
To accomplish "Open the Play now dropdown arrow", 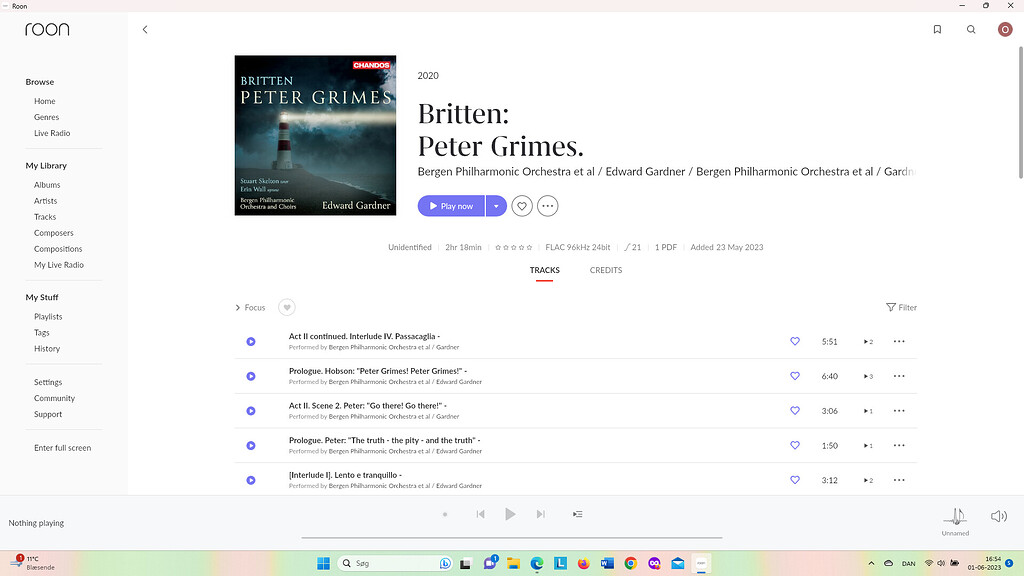I will (x=496, y=205).
